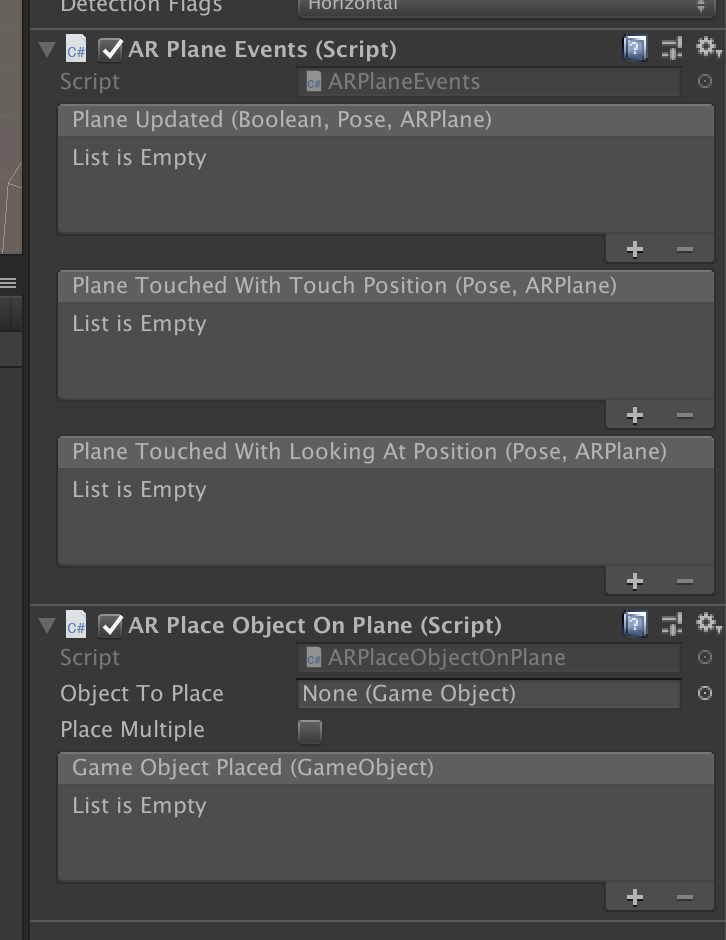Click minus under Plane Touched With Touch Position

[x=684, y=414]
